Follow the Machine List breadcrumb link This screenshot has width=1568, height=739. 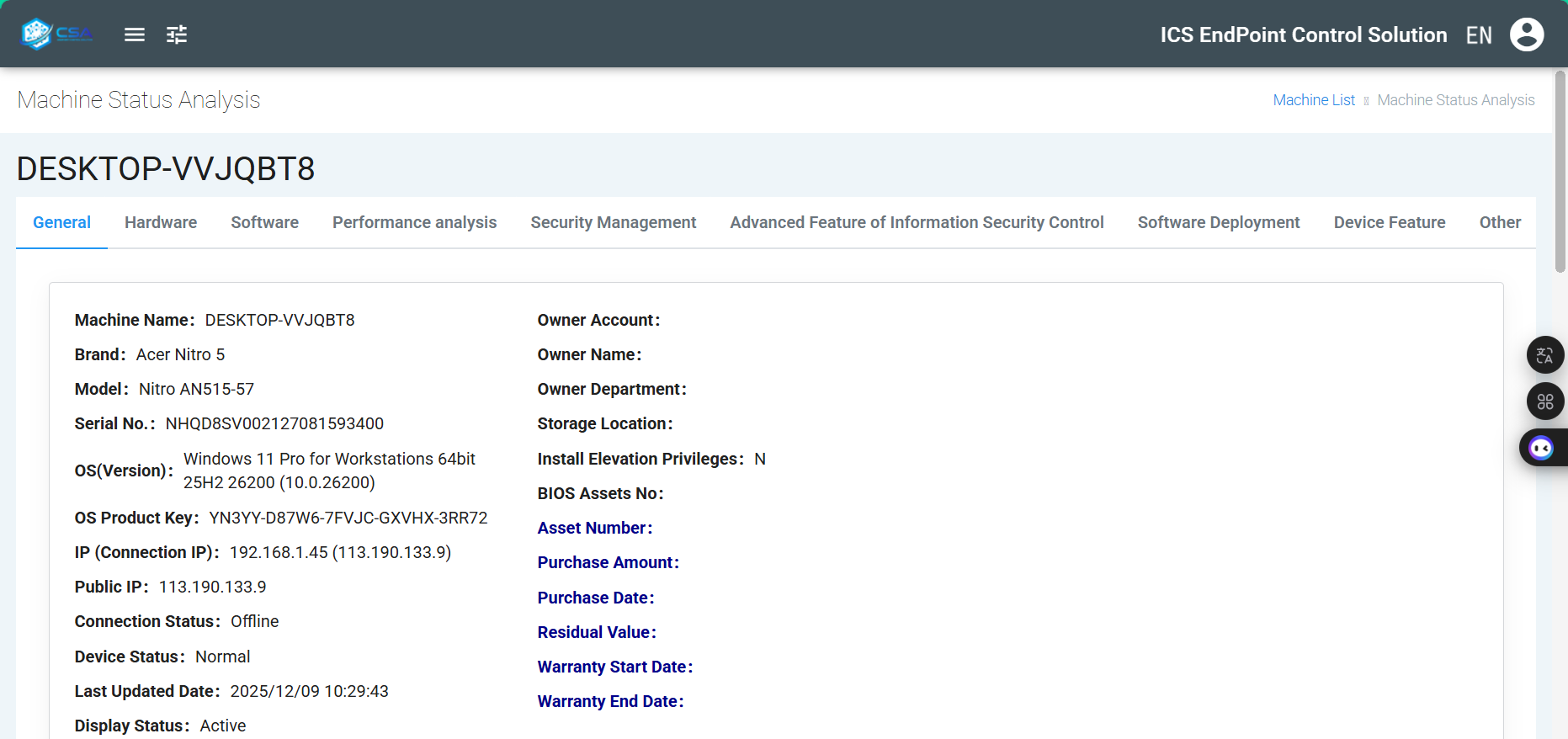1313,100
